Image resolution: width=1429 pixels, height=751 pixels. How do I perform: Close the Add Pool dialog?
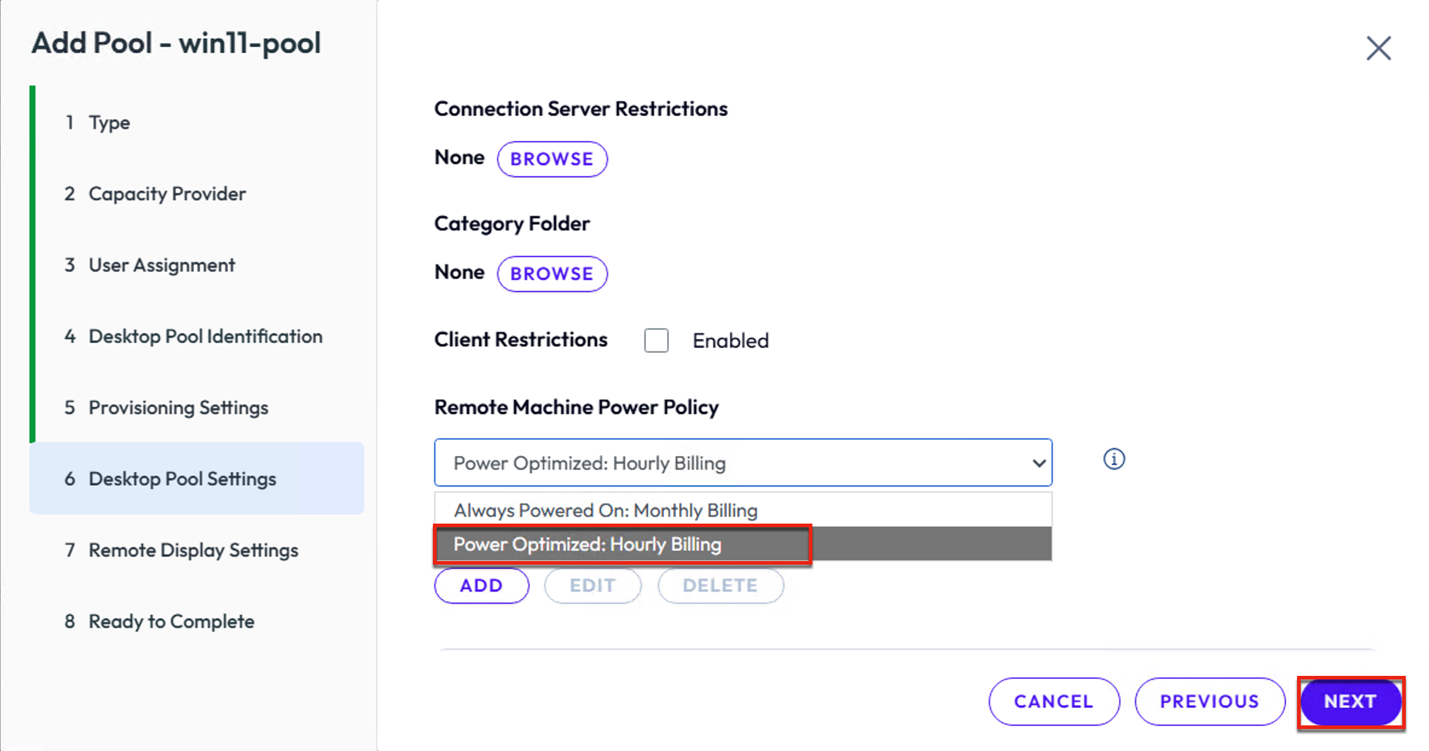pyautogui.click(x=1378, y=48)
